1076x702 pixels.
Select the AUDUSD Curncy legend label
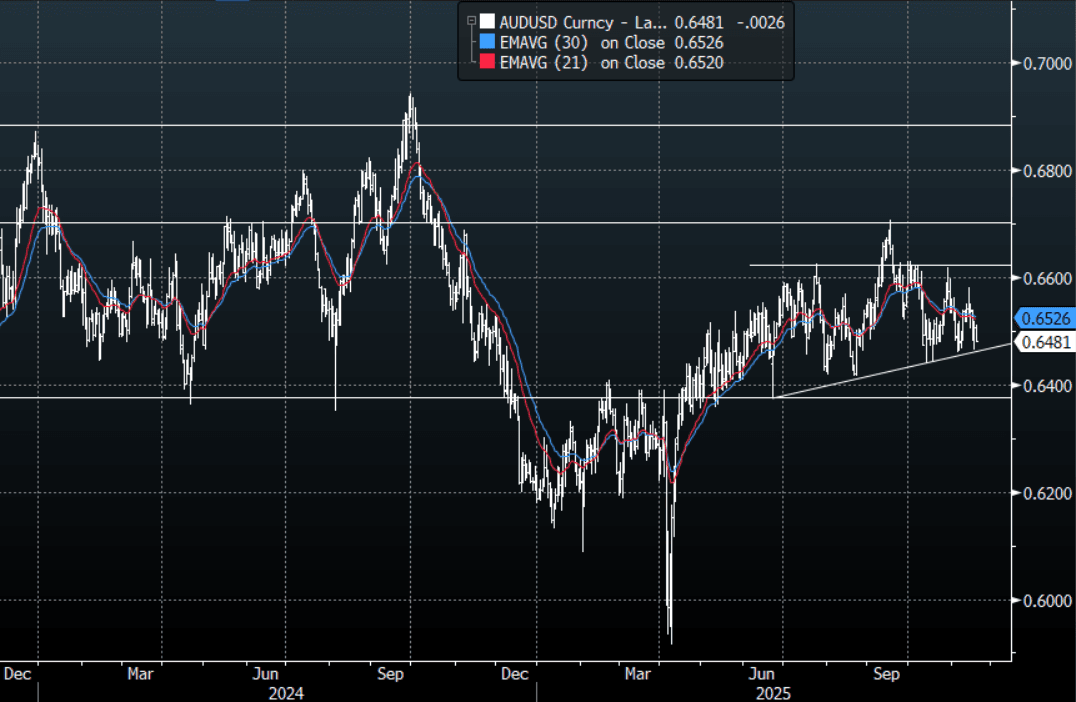click(x=570, y=21)
